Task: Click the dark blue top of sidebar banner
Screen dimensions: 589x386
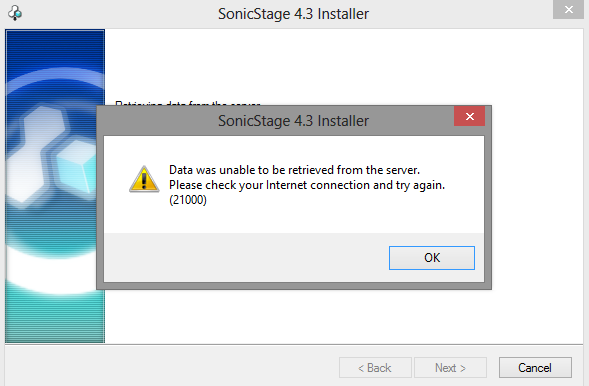Action: (55, 47)
